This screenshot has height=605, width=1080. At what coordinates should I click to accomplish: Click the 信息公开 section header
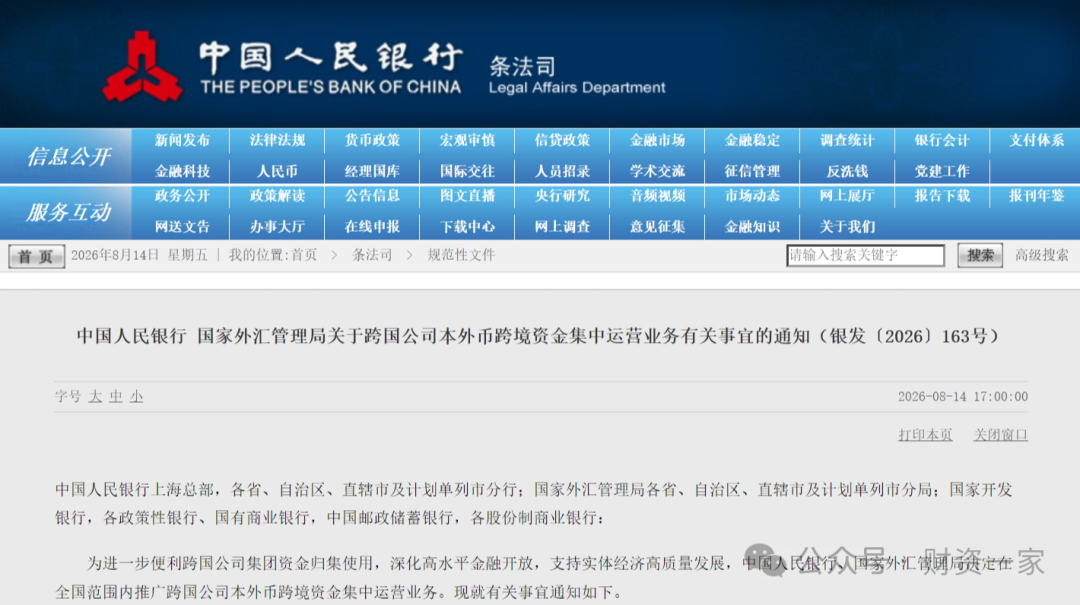pos(68,156)
